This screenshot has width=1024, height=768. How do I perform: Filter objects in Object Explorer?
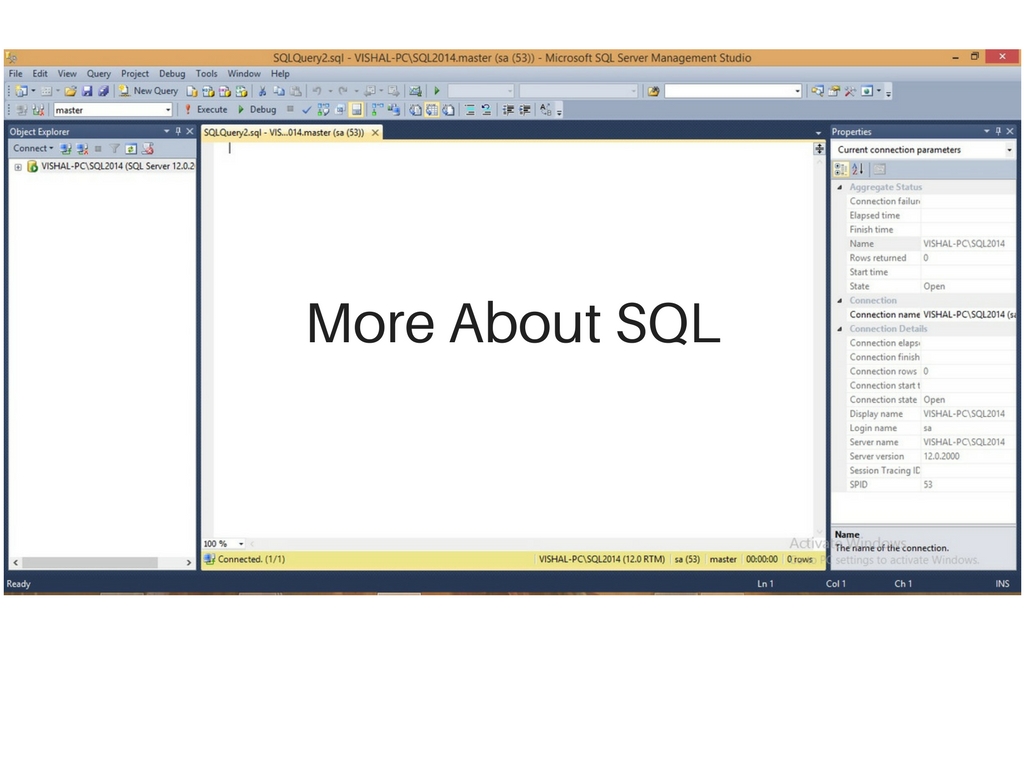[x=113, y=148]
